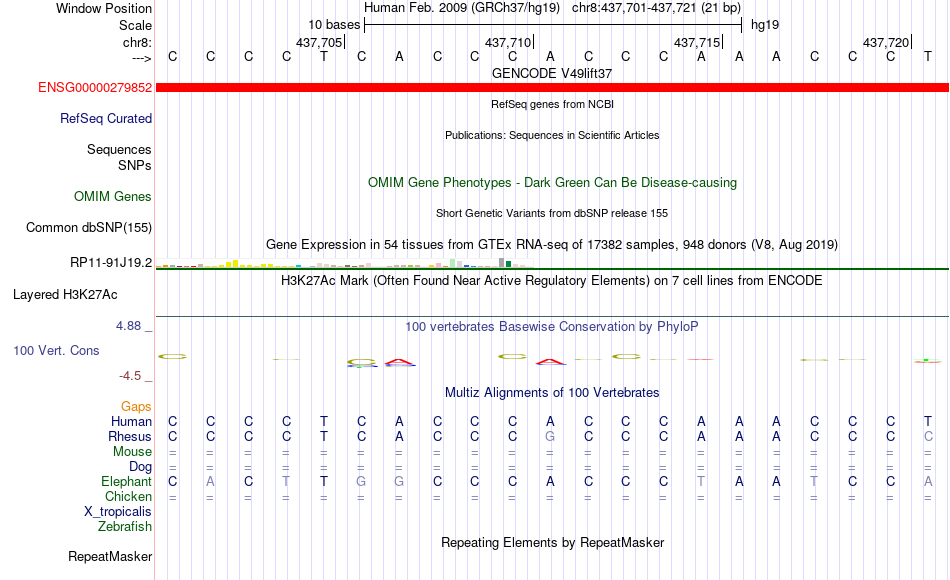
Task: Open the Common dbSNP(155) track label
Action: pyautogui.click(x=88, y=227)
